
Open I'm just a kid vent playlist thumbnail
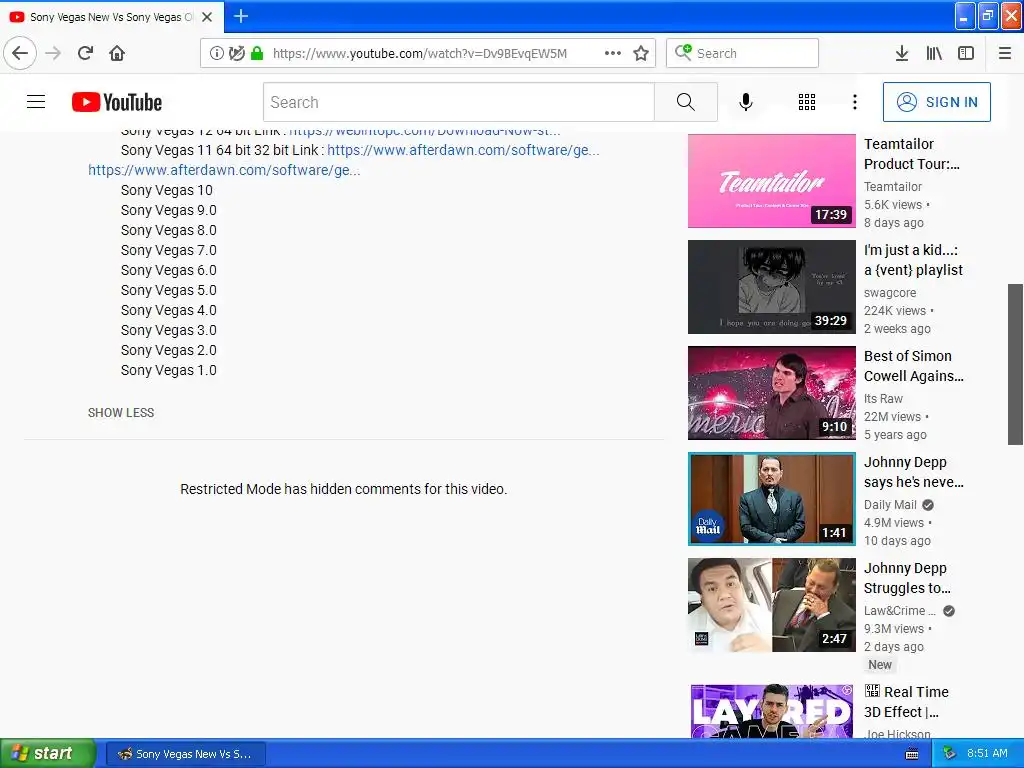tap(771, 287)
